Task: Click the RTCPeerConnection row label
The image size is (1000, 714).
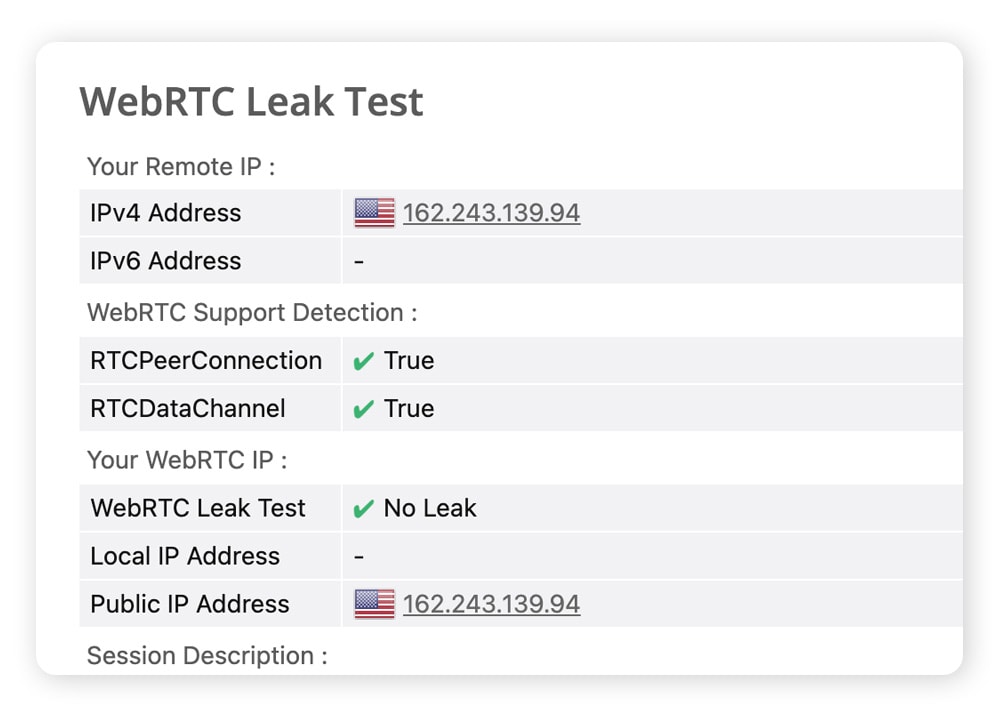Action: point(207,360)
